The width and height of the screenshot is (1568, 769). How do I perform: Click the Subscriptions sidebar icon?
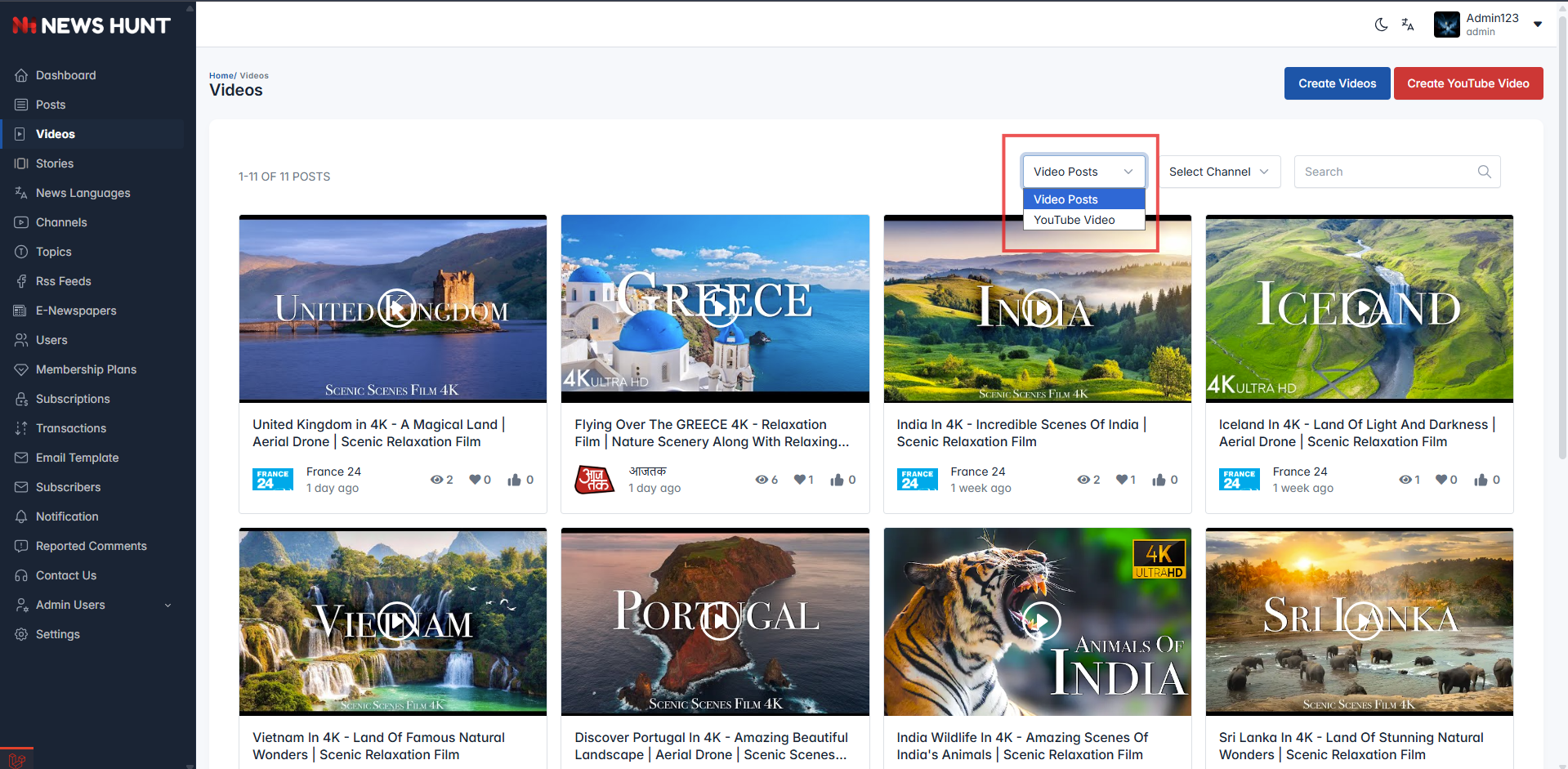tap(21, 399)
